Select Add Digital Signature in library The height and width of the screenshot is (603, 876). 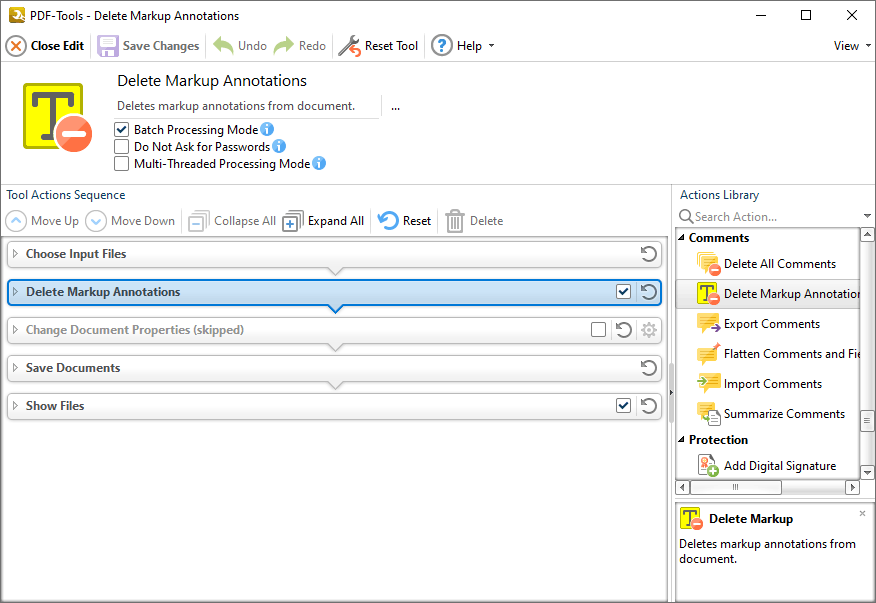tap(766, 466)
